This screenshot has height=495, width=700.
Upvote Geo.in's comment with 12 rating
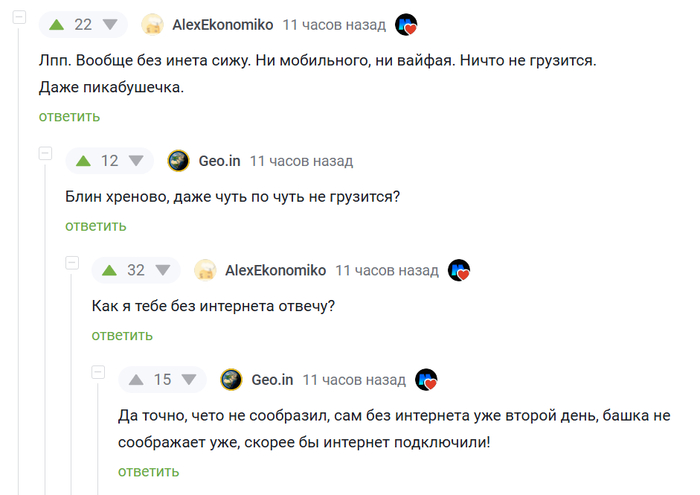click(x=83, y=161)
